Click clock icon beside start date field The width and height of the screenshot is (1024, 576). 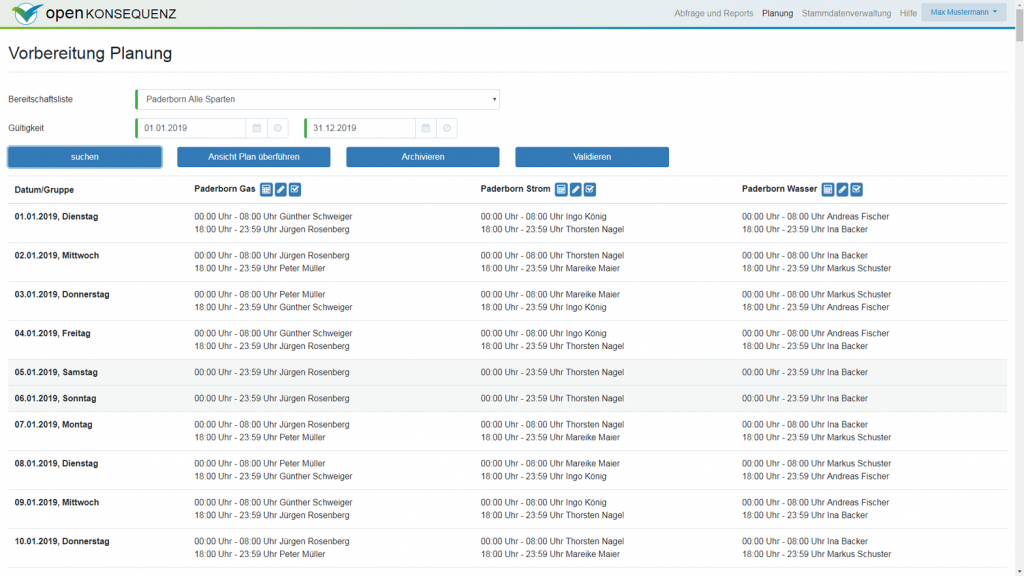(278, 128)
